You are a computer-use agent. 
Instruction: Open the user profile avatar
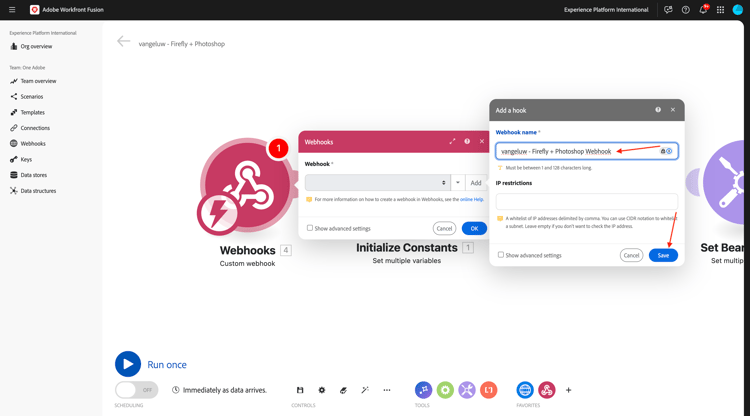tap(738, 10)
